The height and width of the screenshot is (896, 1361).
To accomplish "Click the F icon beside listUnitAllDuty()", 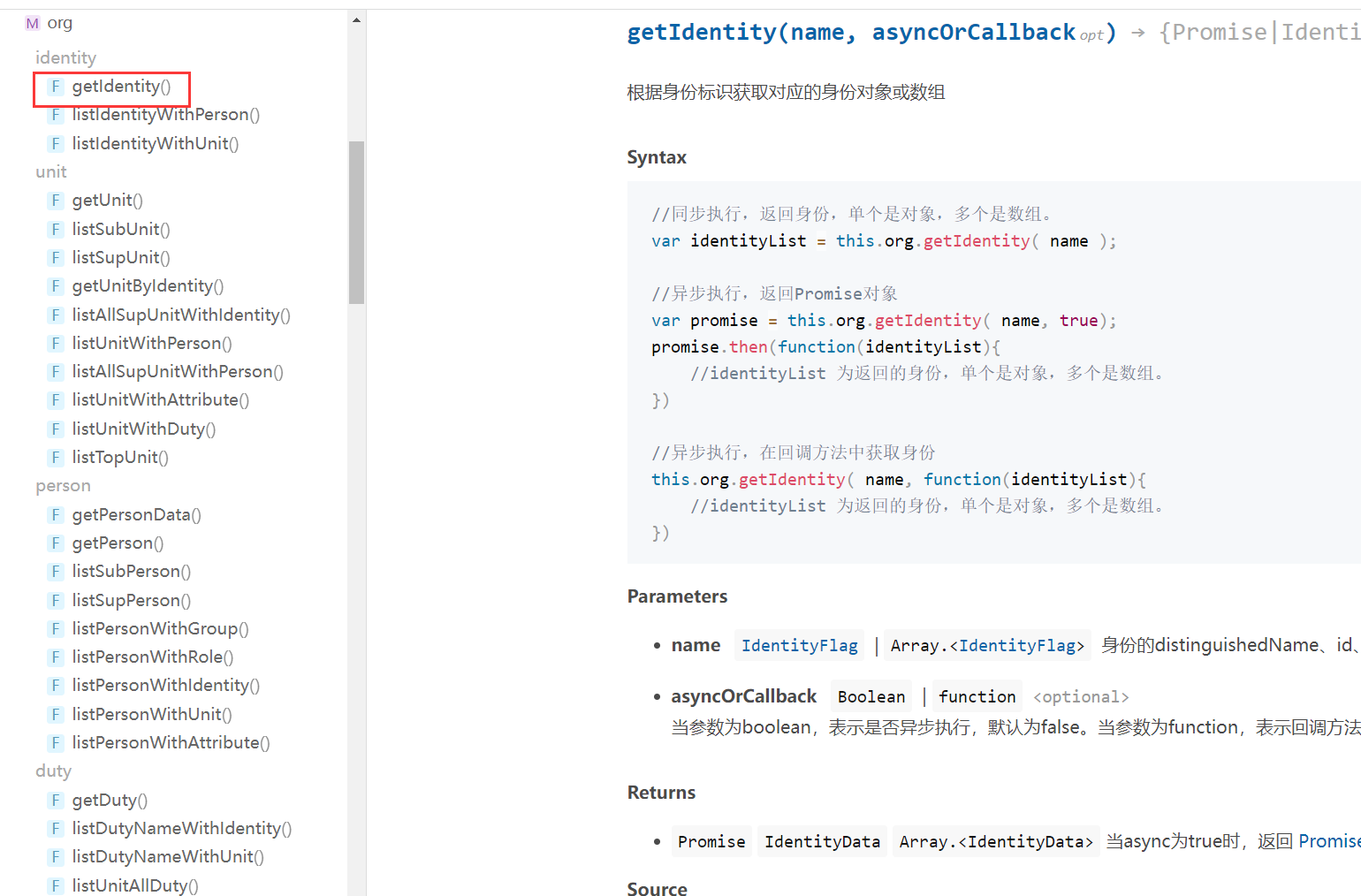I will coord(56,885).
